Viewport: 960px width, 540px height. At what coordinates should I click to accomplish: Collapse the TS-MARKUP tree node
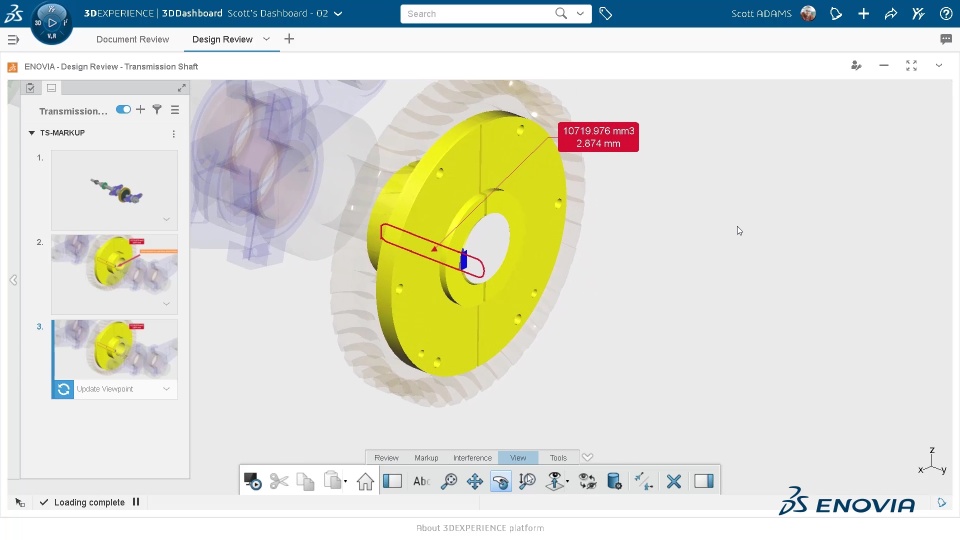(x=32, y=133)
